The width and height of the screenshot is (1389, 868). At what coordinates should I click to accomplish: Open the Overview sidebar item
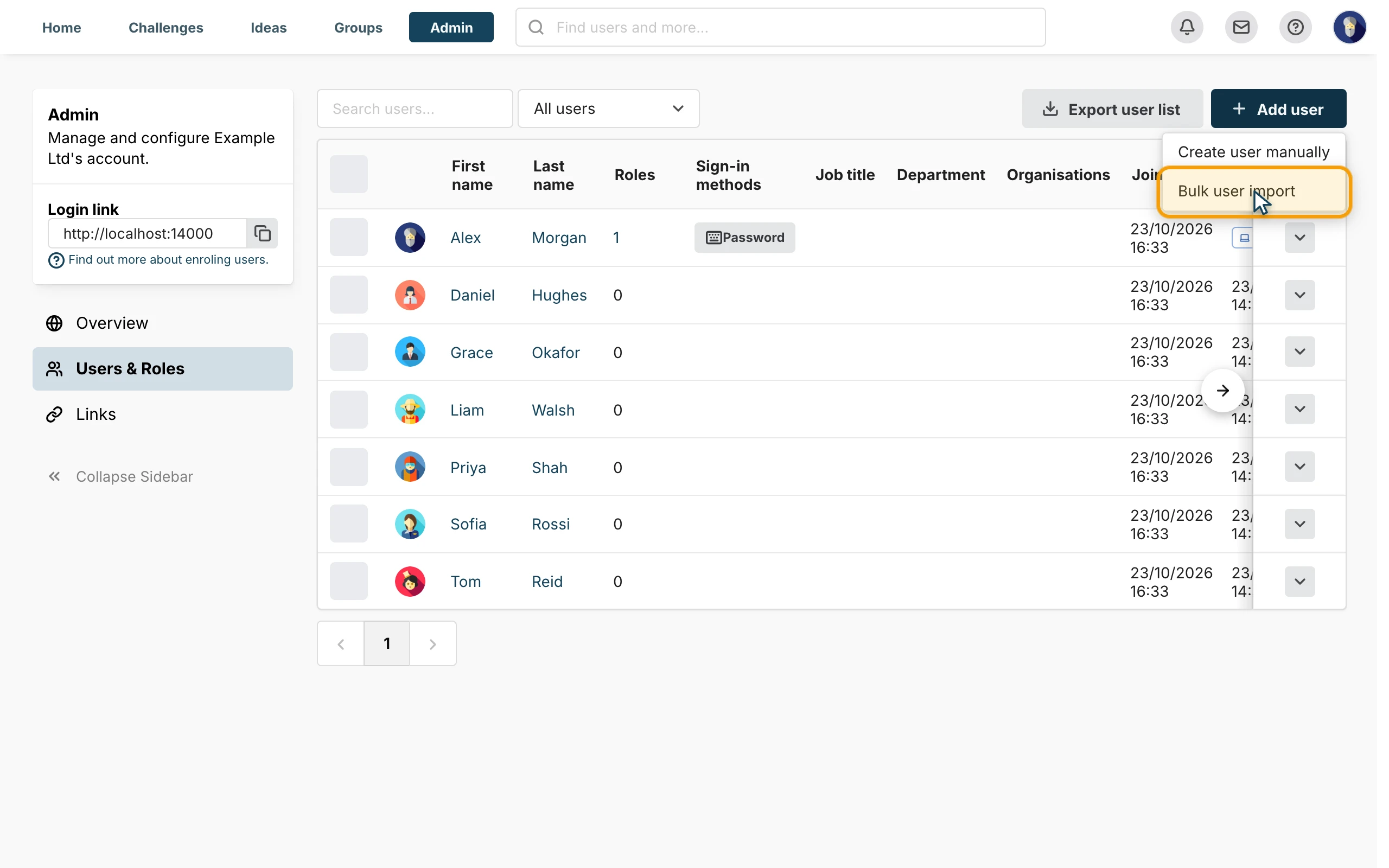(162, 323)
